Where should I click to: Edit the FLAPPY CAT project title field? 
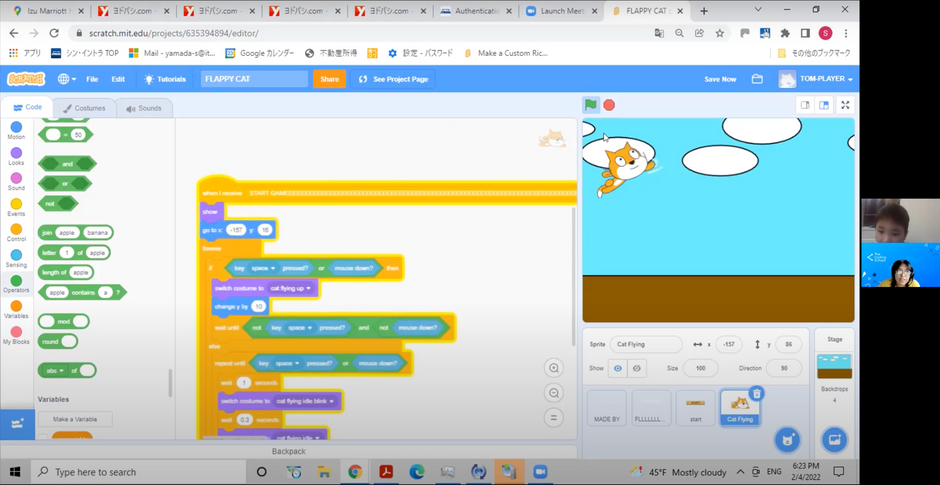(x=254, y=79)
